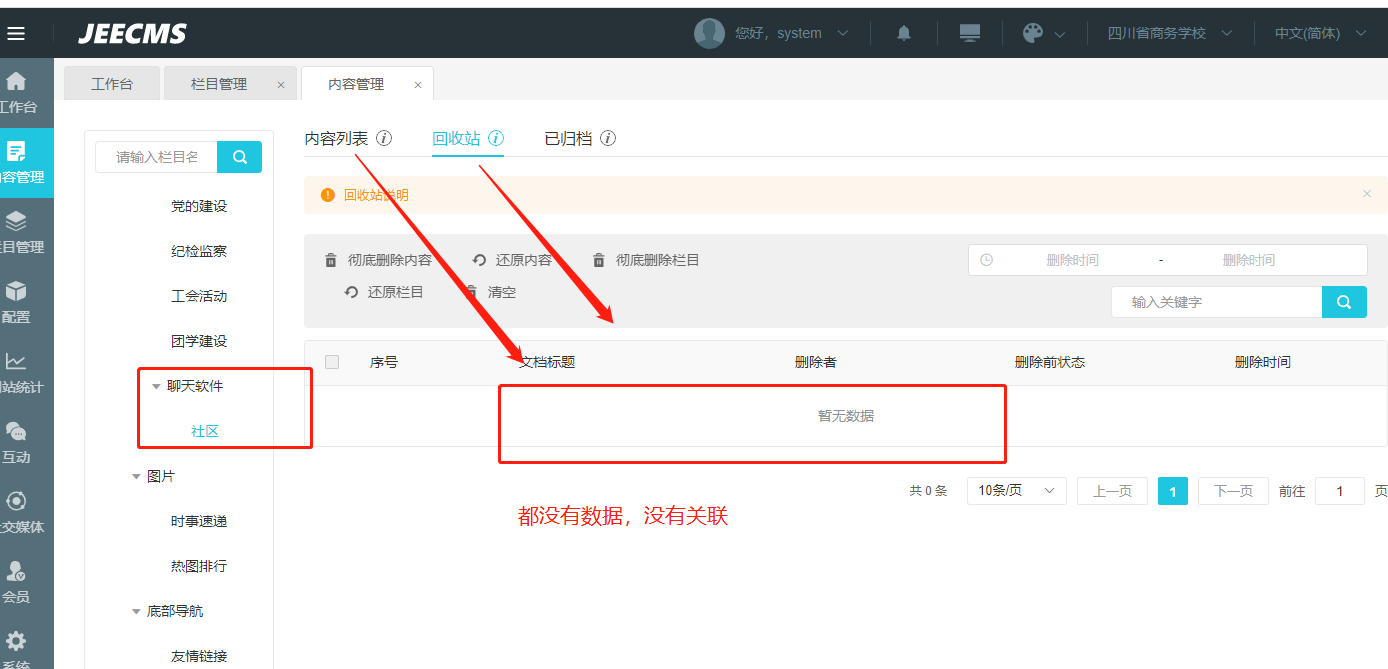Click the monitor preview icon
The width and height of the screenshot is (1388, 669).
tap(969, 33)
